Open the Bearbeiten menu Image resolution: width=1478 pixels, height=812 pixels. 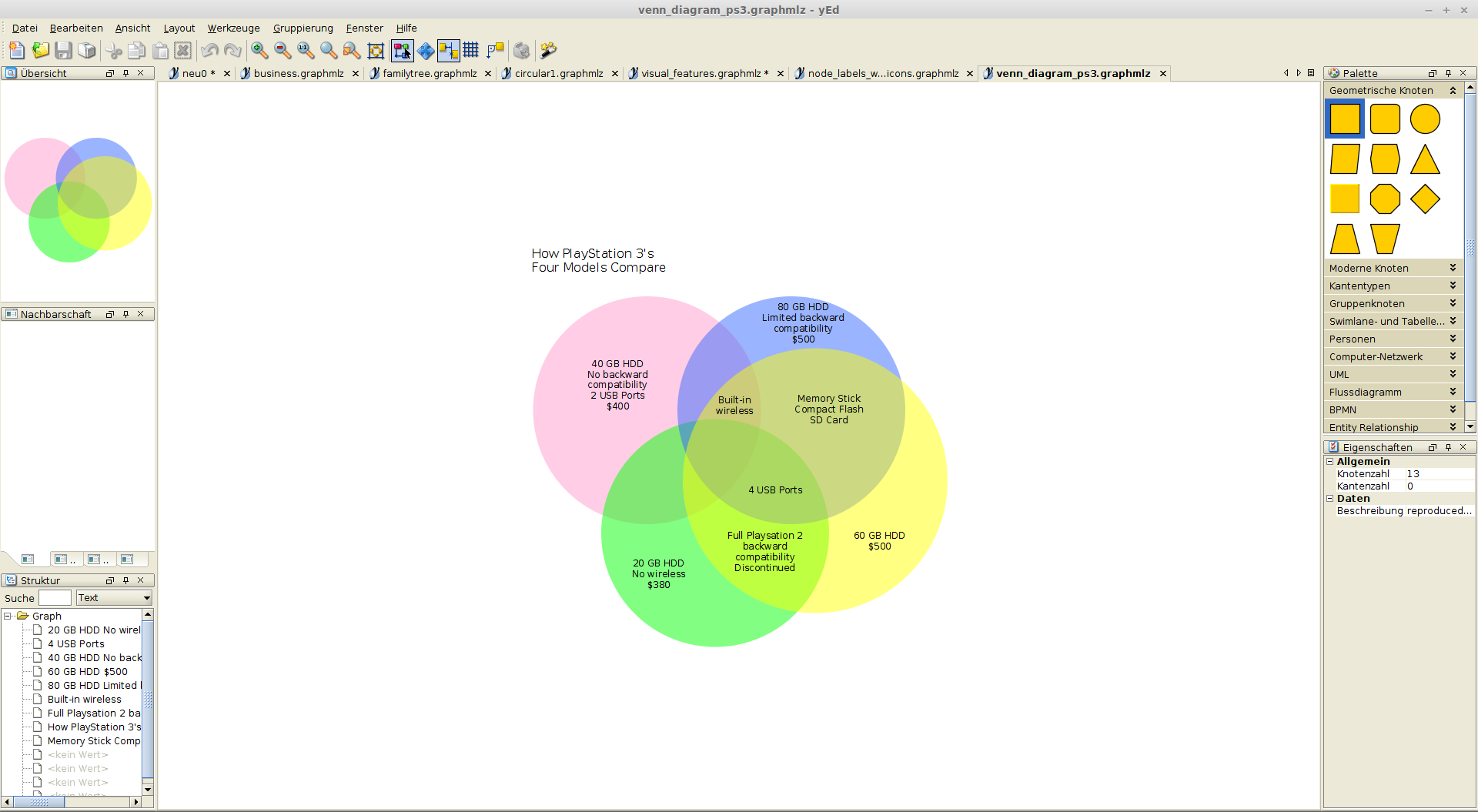point(76,28)
